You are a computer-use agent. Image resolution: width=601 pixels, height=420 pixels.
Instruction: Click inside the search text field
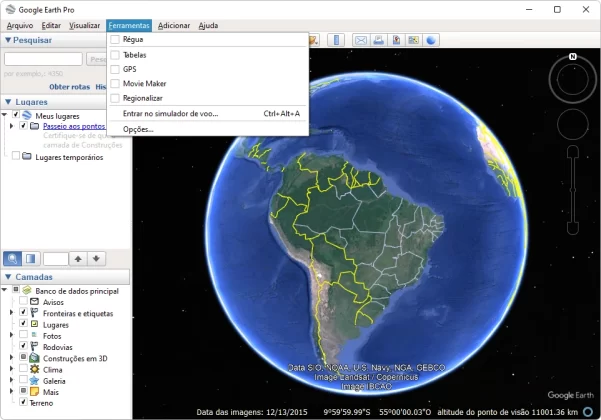coord(43,59)
